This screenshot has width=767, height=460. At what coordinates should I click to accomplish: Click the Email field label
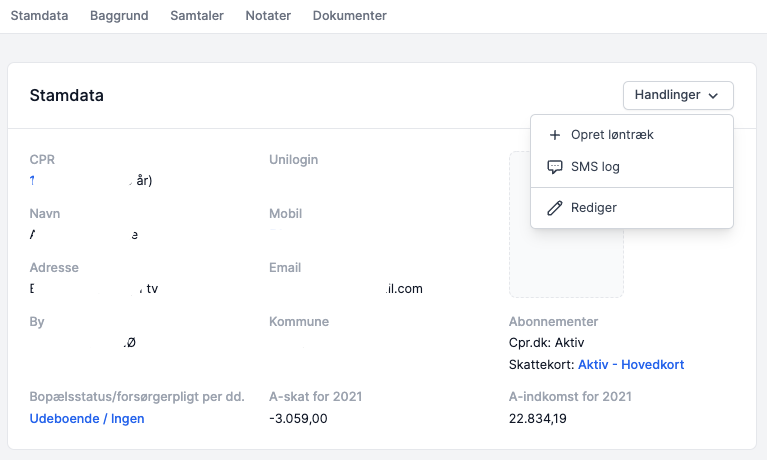coord(285,268)
